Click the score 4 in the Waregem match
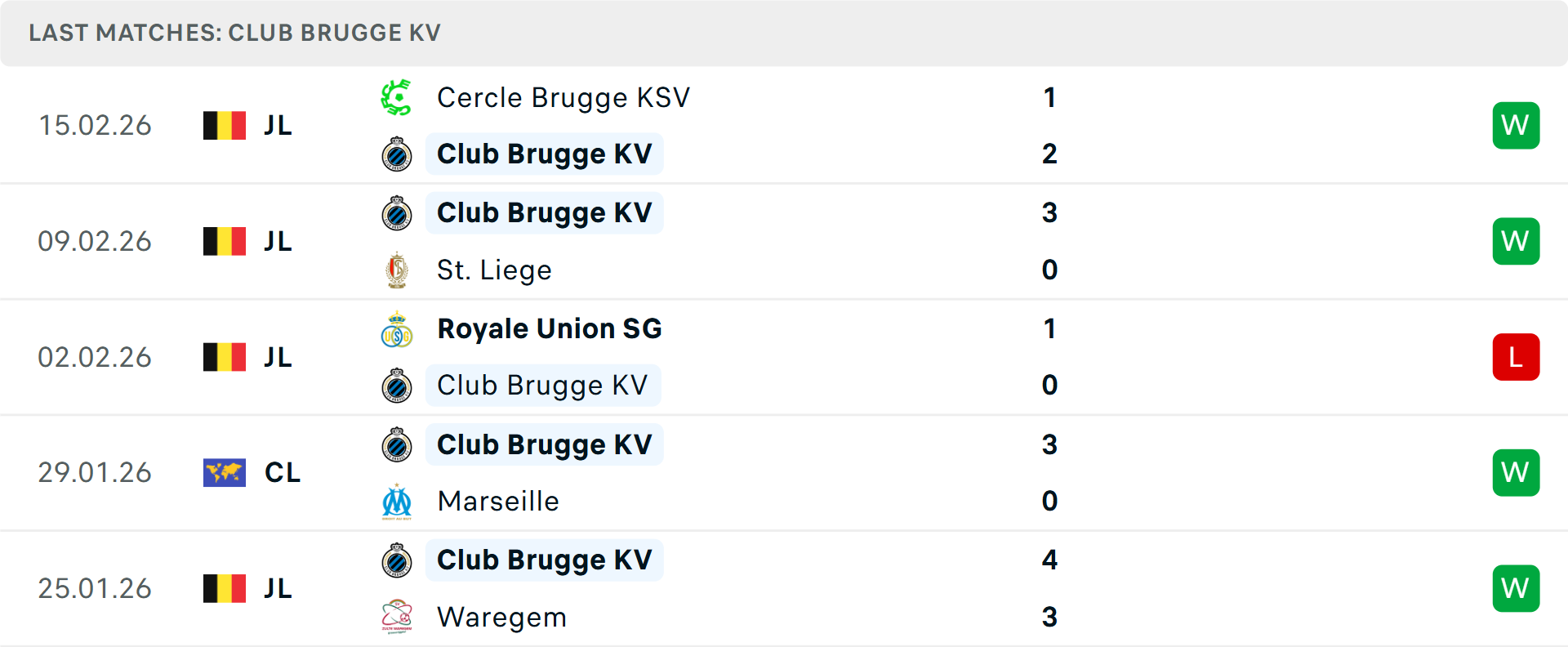 [x=1050, y=560]
